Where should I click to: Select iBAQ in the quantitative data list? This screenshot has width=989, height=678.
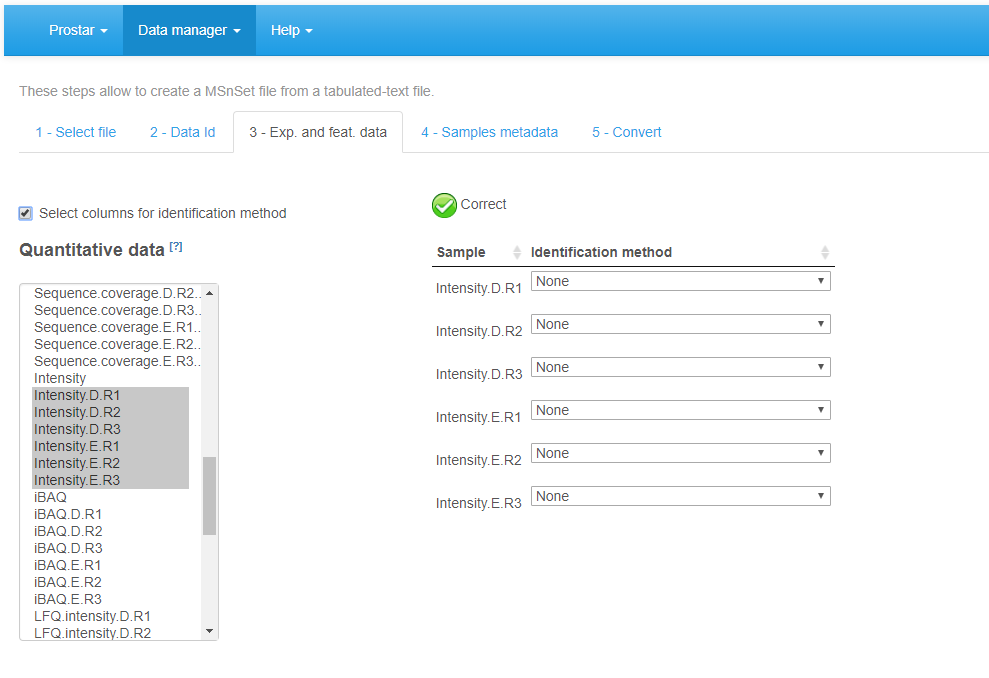[50, 496]
